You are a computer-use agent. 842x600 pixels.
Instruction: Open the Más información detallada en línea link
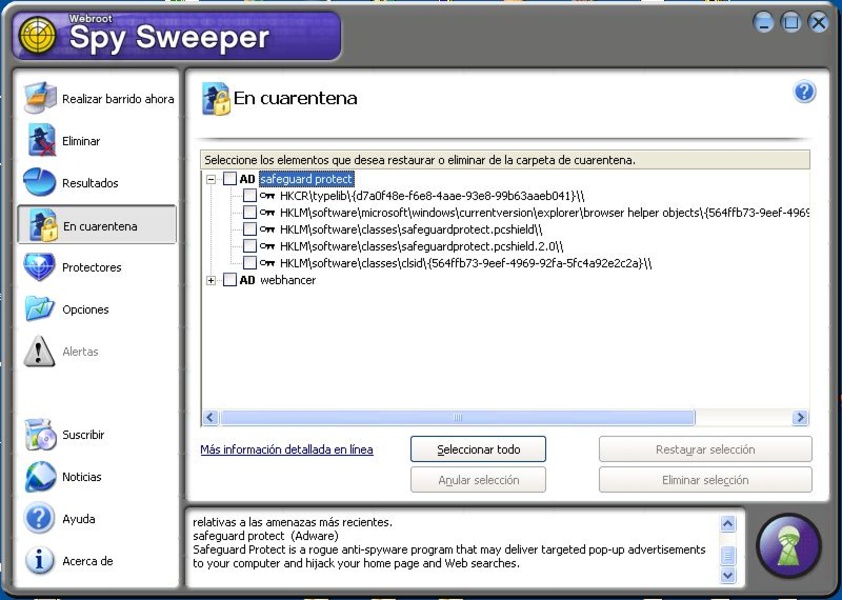(287, 450)
